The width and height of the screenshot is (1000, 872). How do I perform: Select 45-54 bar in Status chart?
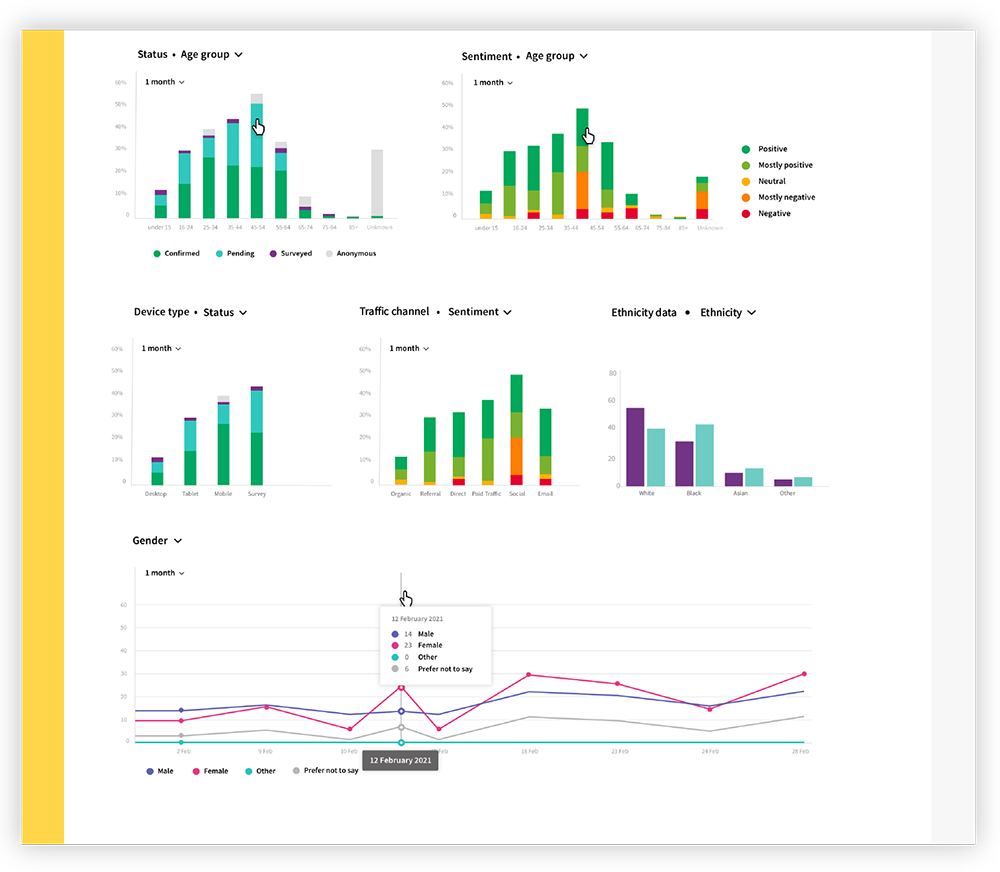tap(257, 156)
